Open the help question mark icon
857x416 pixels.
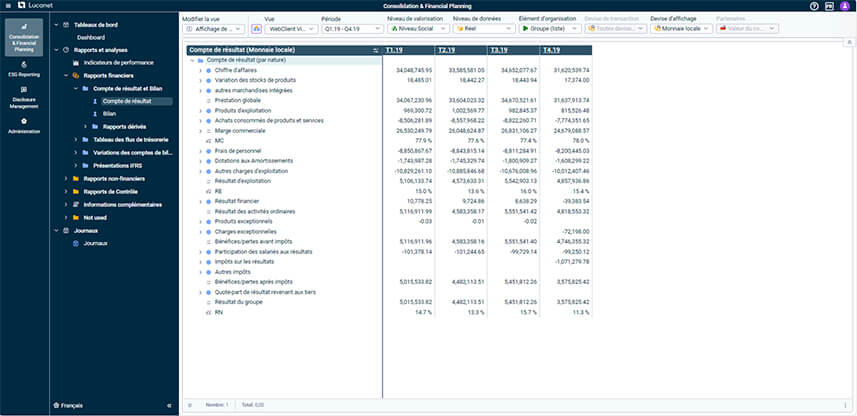click(814, 5)
